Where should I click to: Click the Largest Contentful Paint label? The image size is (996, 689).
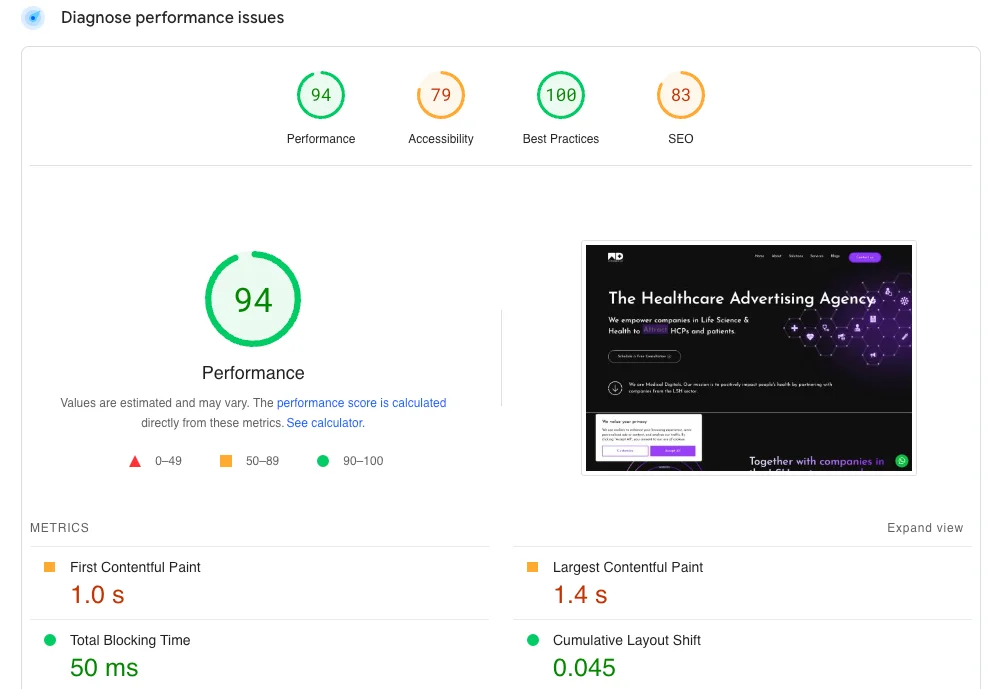pos(628,567)
